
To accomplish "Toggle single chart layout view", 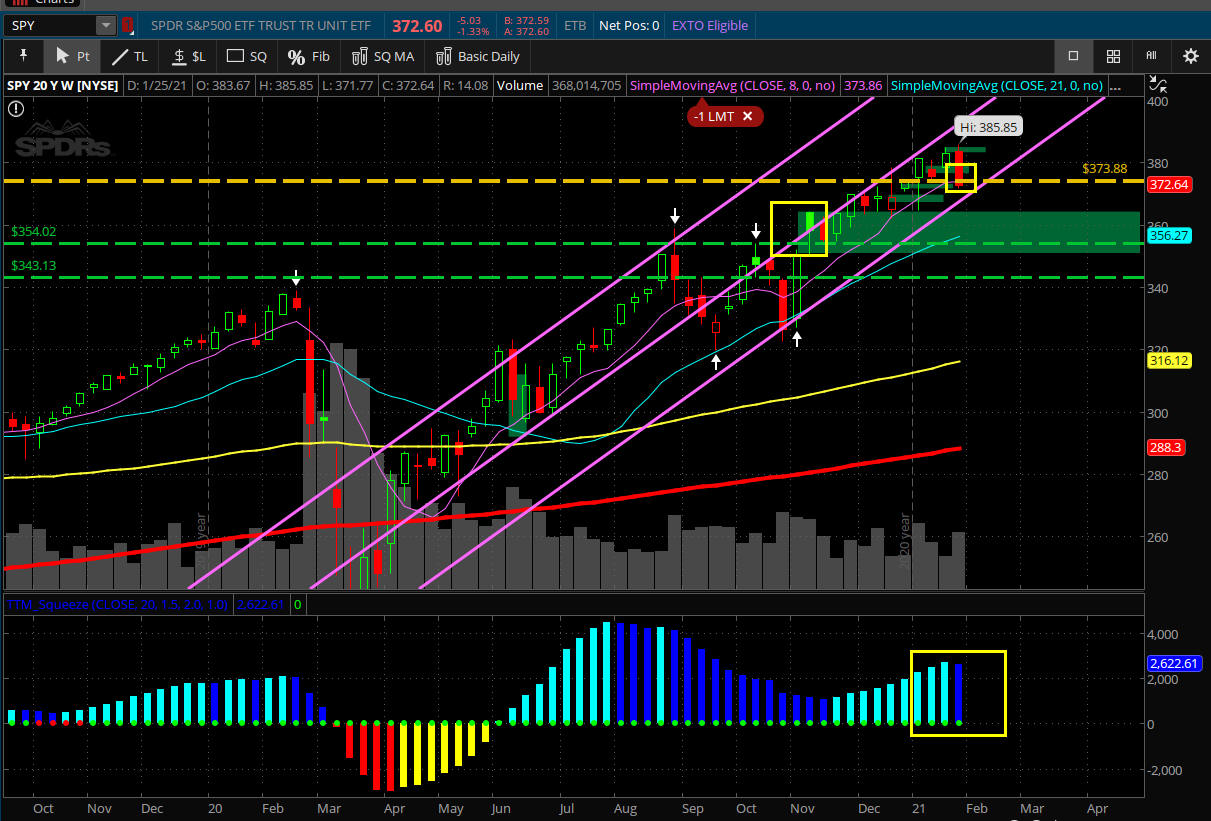I will [x=1073, y=56].
